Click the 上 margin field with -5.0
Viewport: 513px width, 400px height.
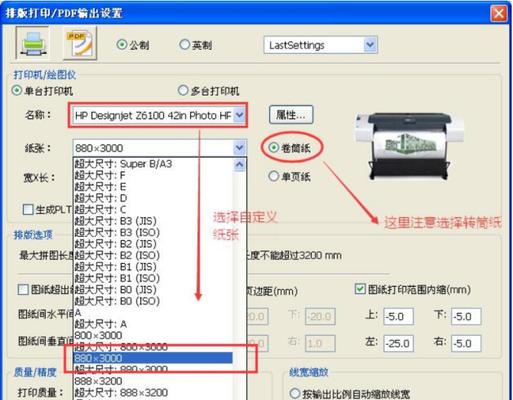pyautogui.click(x=399, y=316)
